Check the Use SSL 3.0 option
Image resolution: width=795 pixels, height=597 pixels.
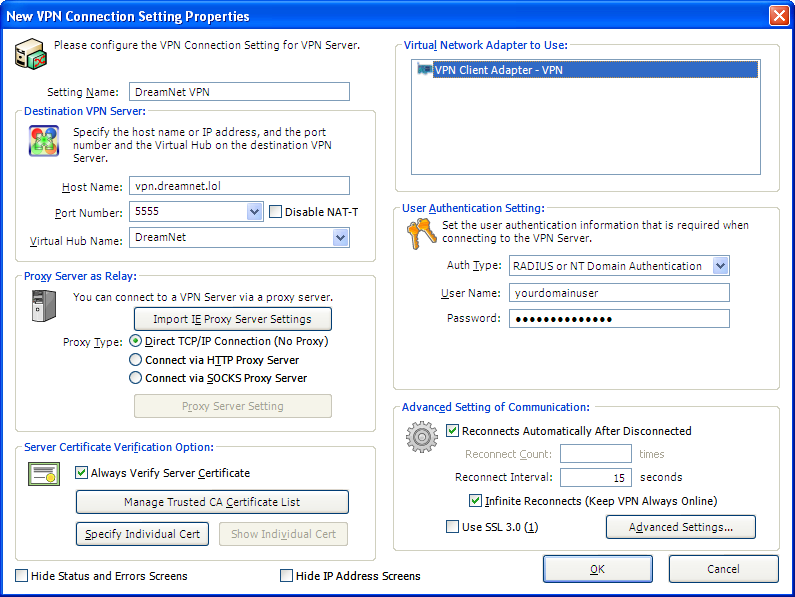tap(452, 526)
